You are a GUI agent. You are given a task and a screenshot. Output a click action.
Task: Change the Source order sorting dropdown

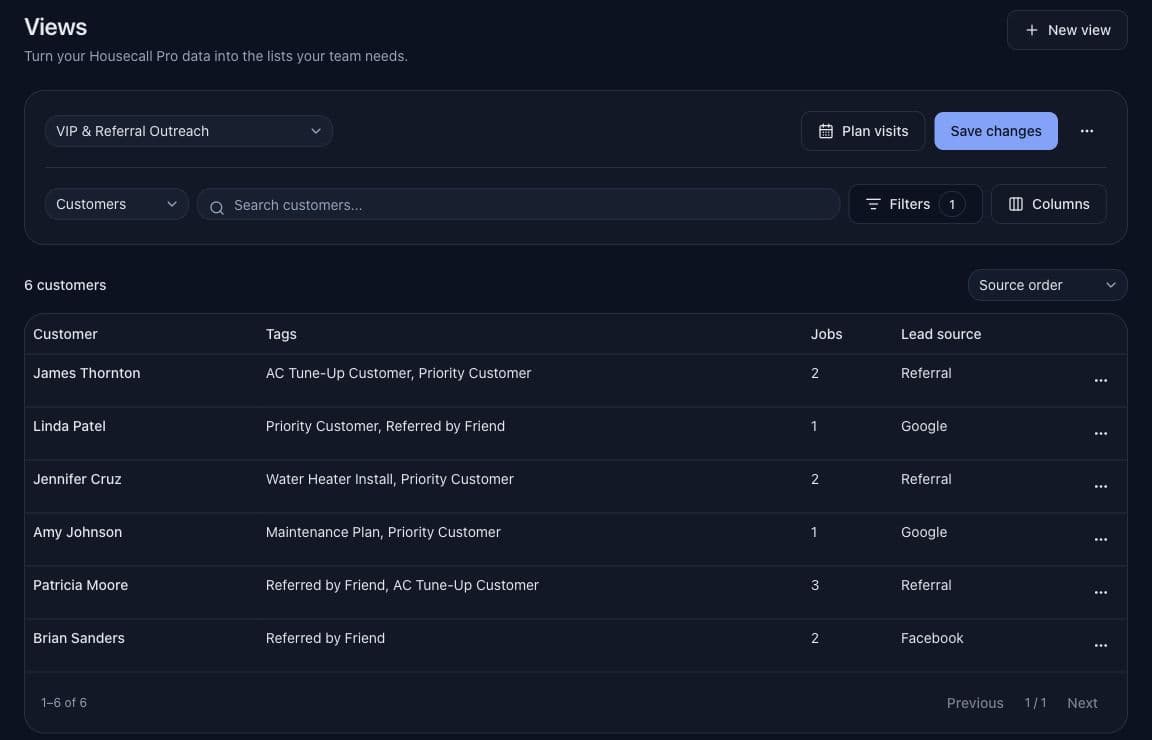pyautogui.click(x=1047, y=285)
